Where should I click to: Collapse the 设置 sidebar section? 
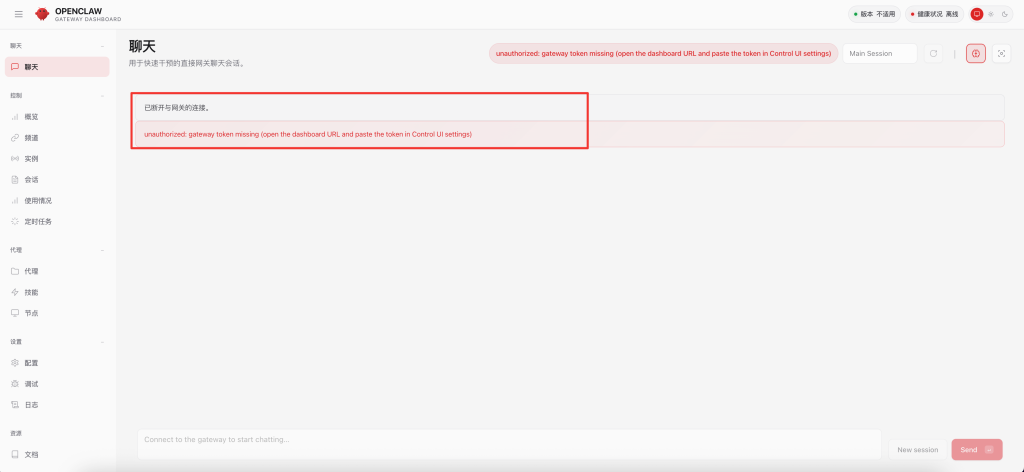tap(102, 342)
